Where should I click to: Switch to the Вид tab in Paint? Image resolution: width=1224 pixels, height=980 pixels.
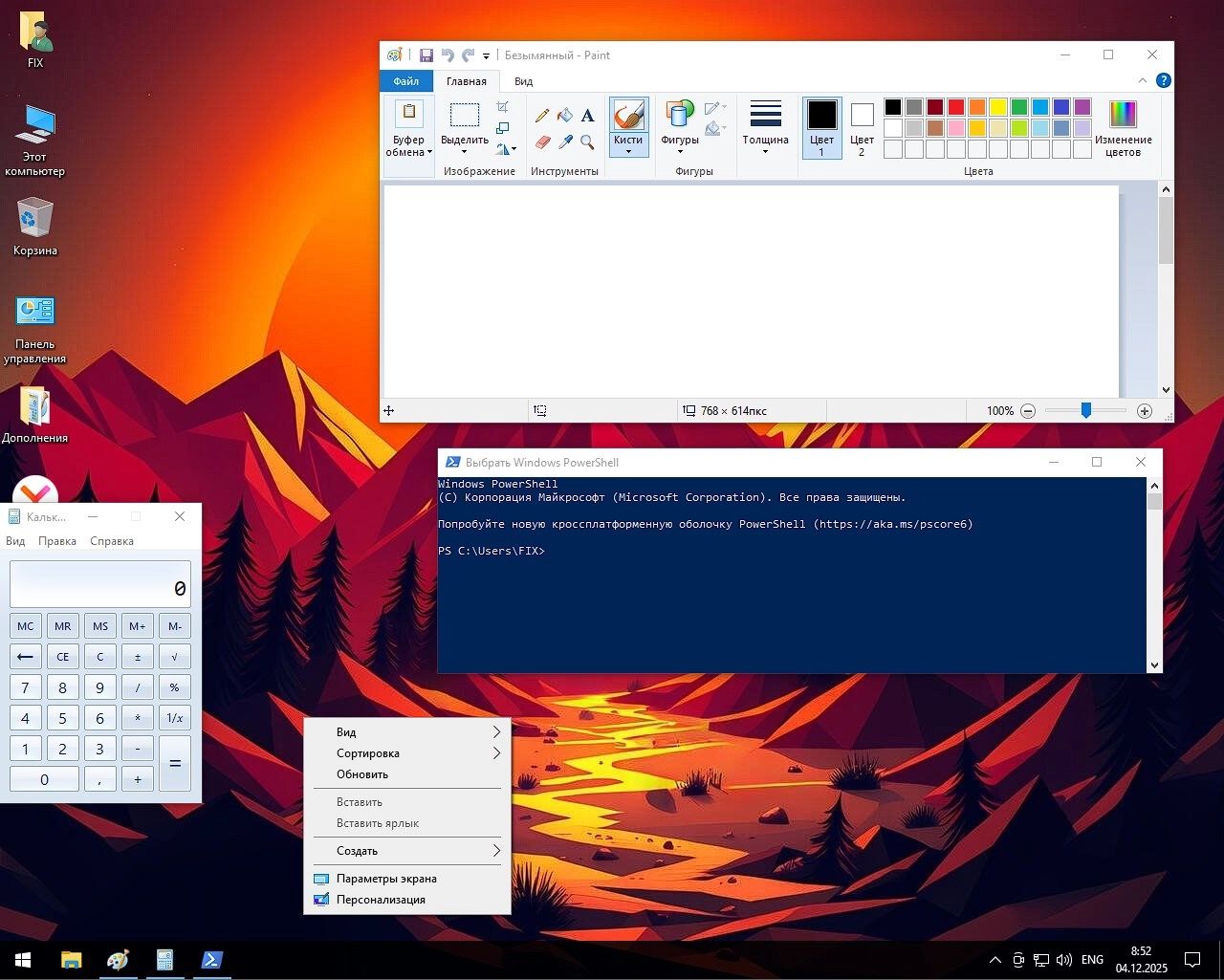coord(522,81)
